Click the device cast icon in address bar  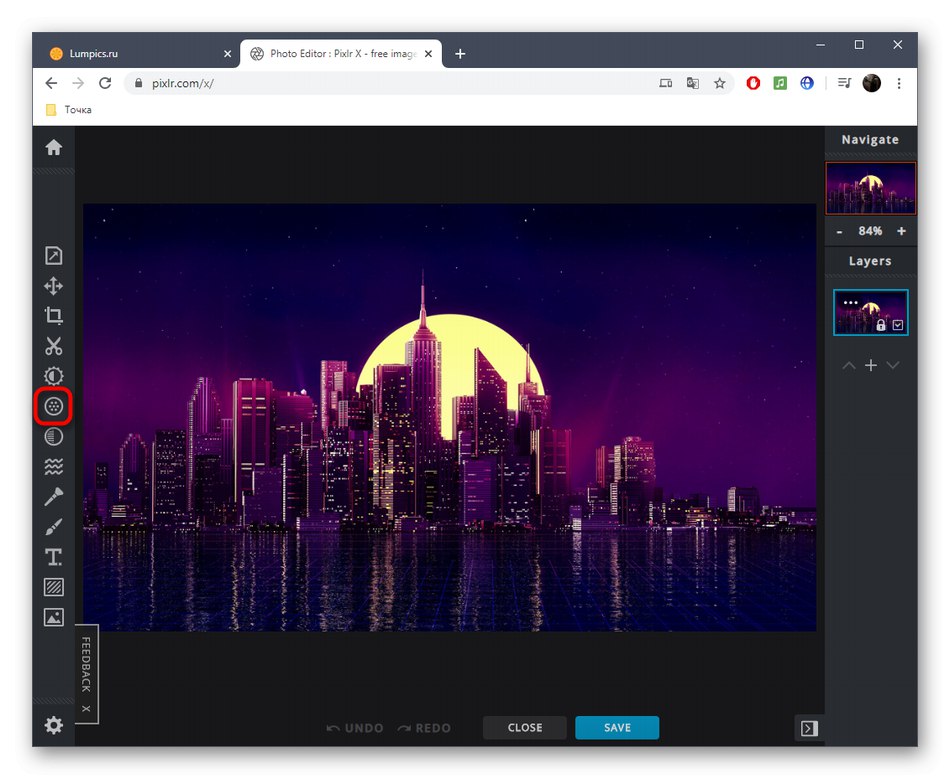coord(665,83)
